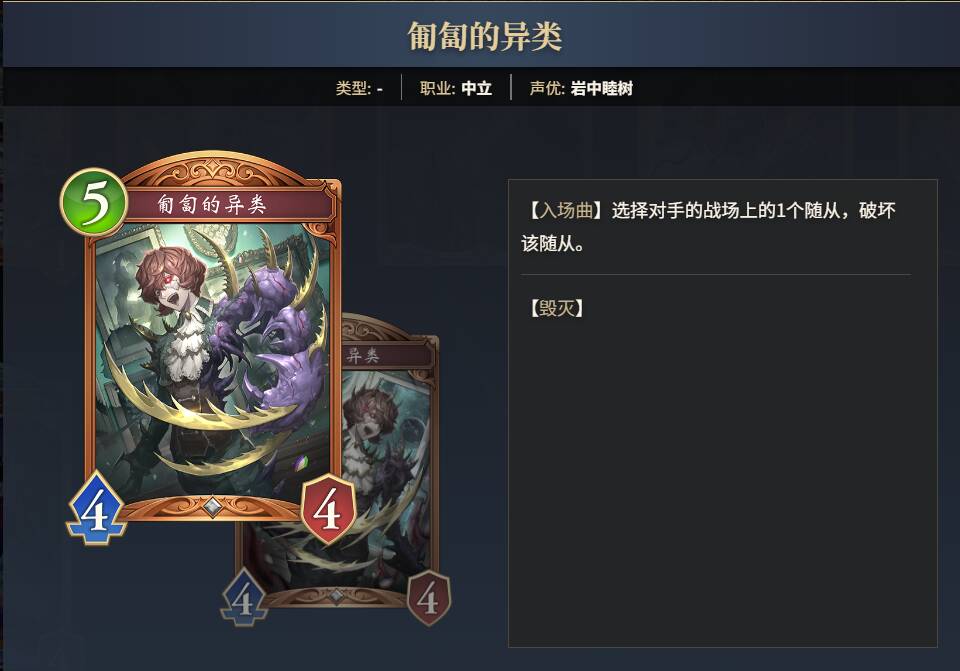
Task: Click the blue attack 4 icon on evolved card
Action: [244, 598]
